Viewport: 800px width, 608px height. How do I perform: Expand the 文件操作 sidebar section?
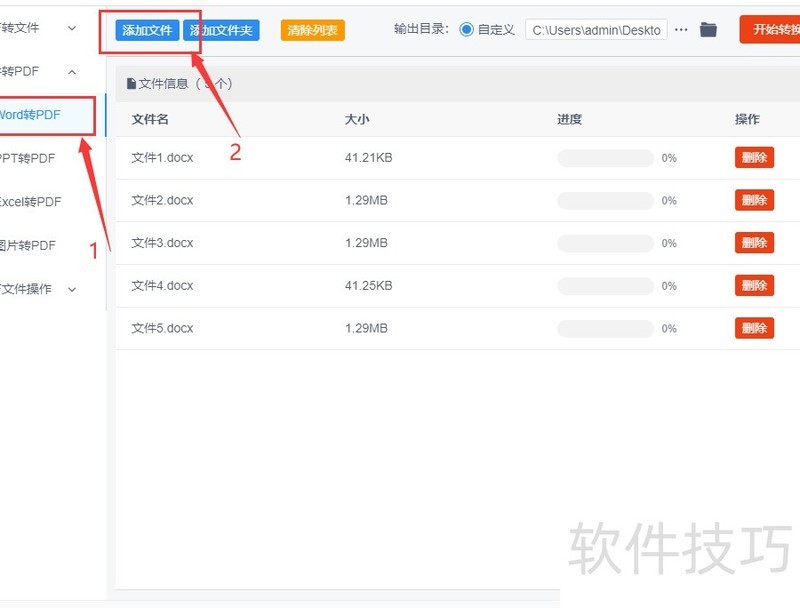[70, 289]
